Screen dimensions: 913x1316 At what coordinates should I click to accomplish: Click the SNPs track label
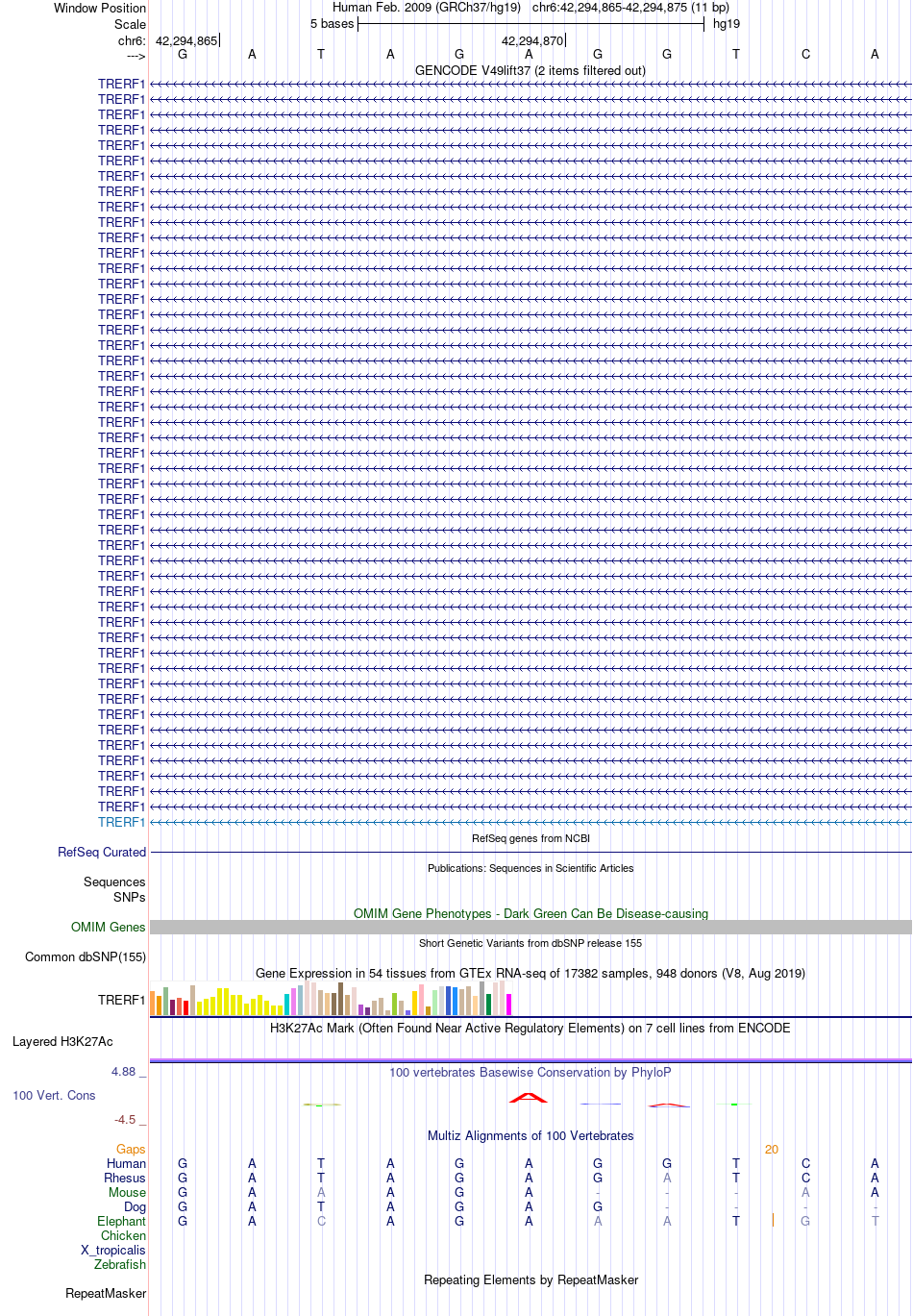coord(129,897)
